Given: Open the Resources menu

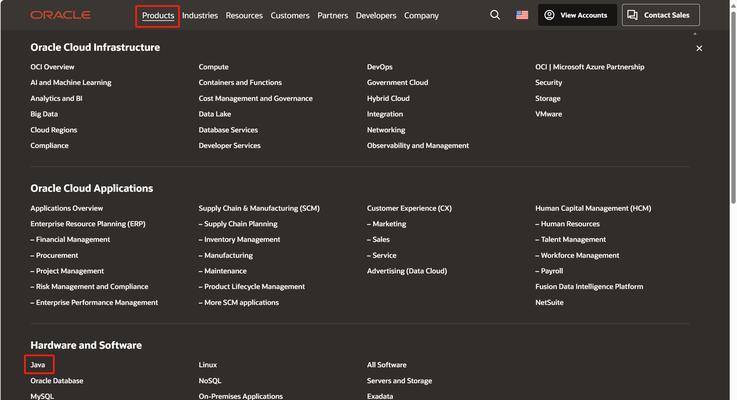Looking at the screenshot, I should click(x=244, y=16).
